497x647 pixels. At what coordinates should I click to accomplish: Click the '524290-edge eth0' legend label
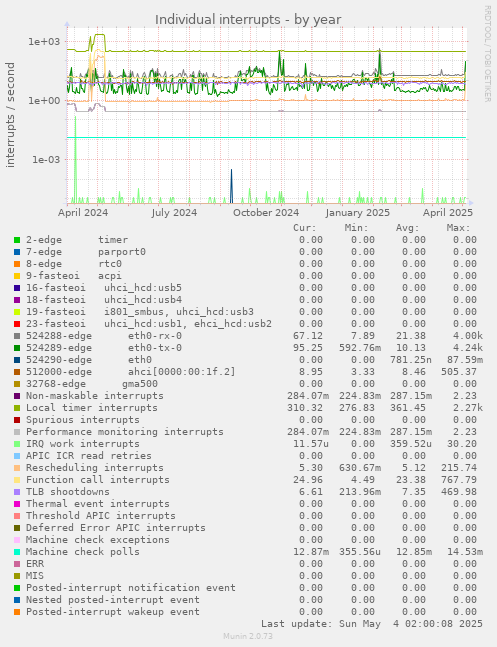pos(89,359)
